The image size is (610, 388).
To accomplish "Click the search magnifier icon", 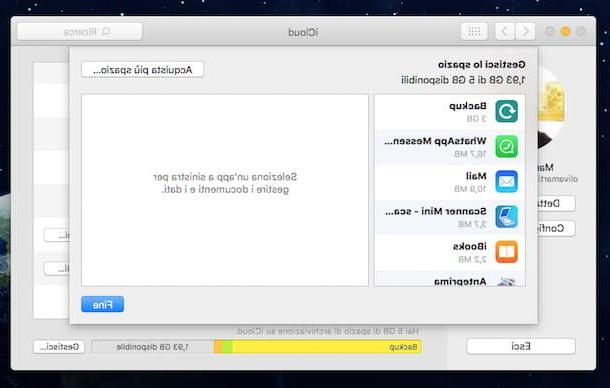I will coord(105,32).
